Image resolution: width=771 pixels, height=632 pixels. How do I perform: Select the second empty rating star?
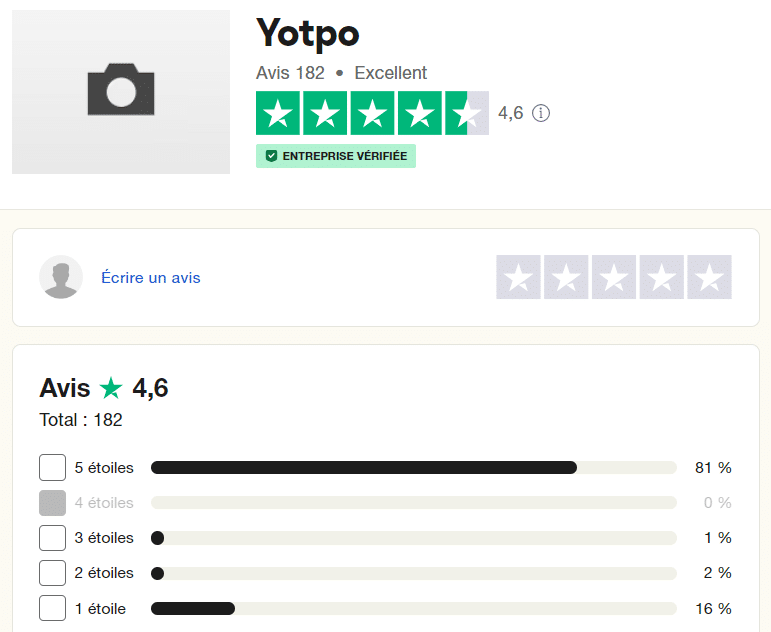566,277
